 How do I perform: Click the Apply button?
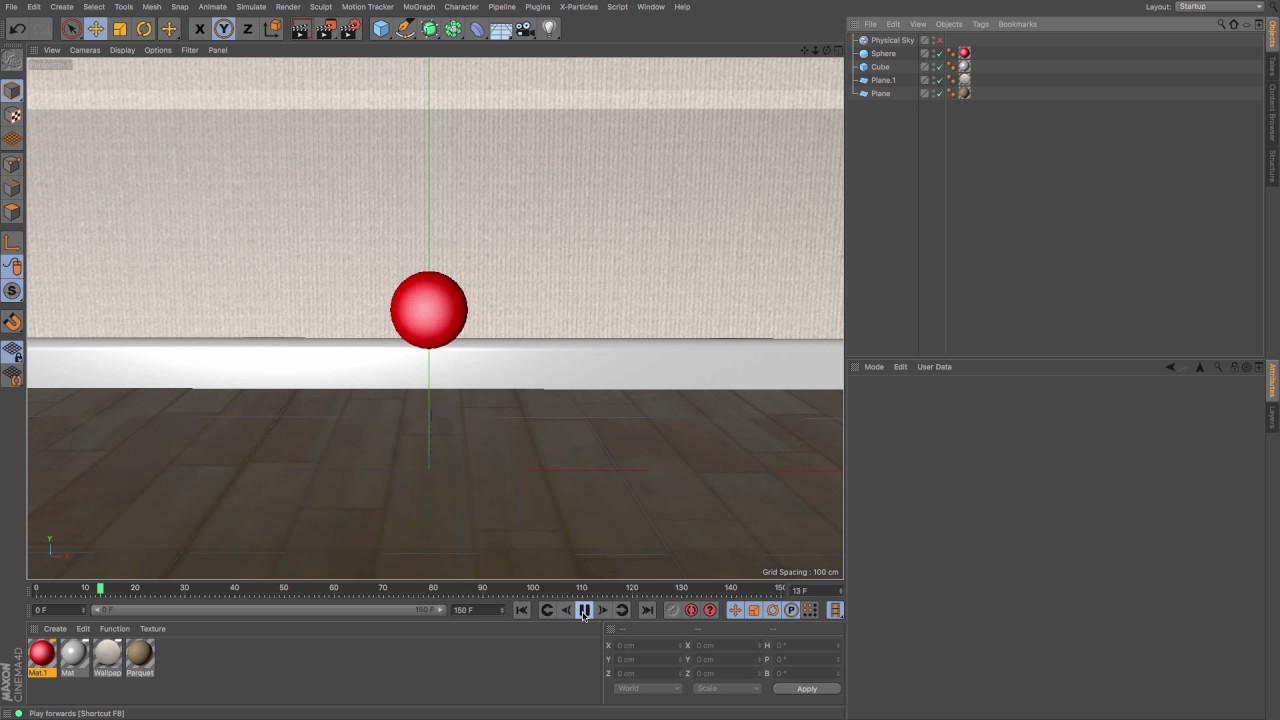point(807,688)
